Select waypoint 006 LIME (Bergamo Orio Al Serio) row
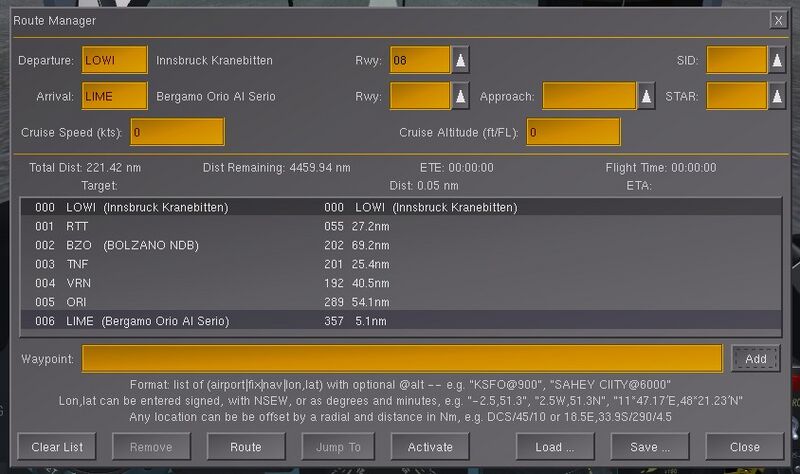Screen dimensions: 800x474 point(401,321)
